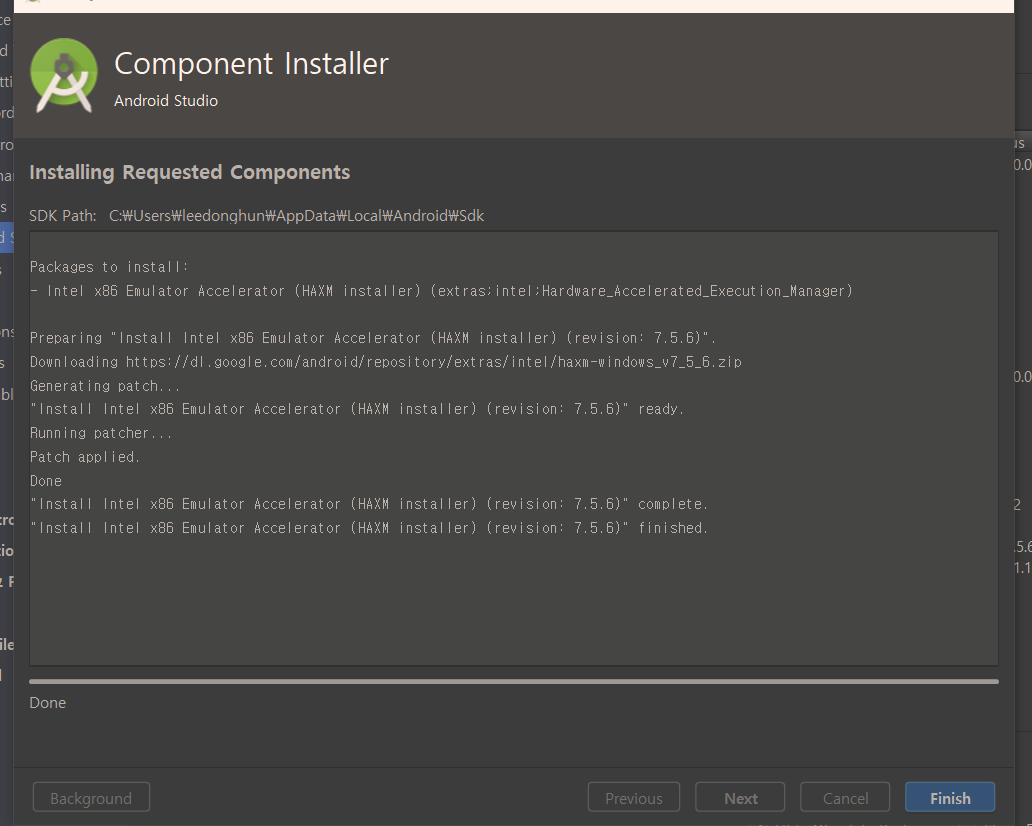Click the Android Studio logo icon
Viewport: 1032px width, 826px height.
[64, 76]
